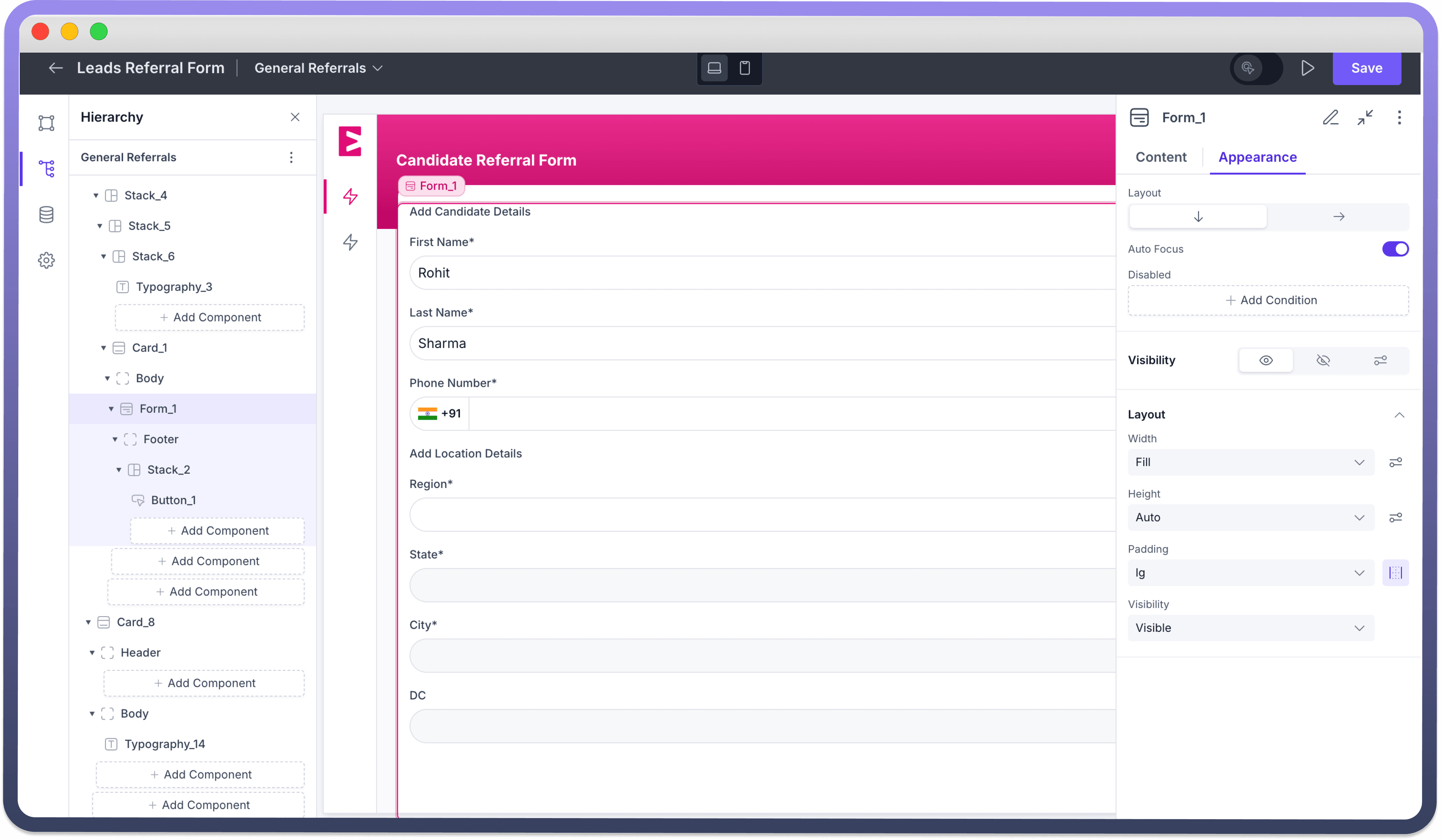Viewport: 1441px width, 840px height.
Task: Click Add Condition under Disabled
Action: 1268,300
